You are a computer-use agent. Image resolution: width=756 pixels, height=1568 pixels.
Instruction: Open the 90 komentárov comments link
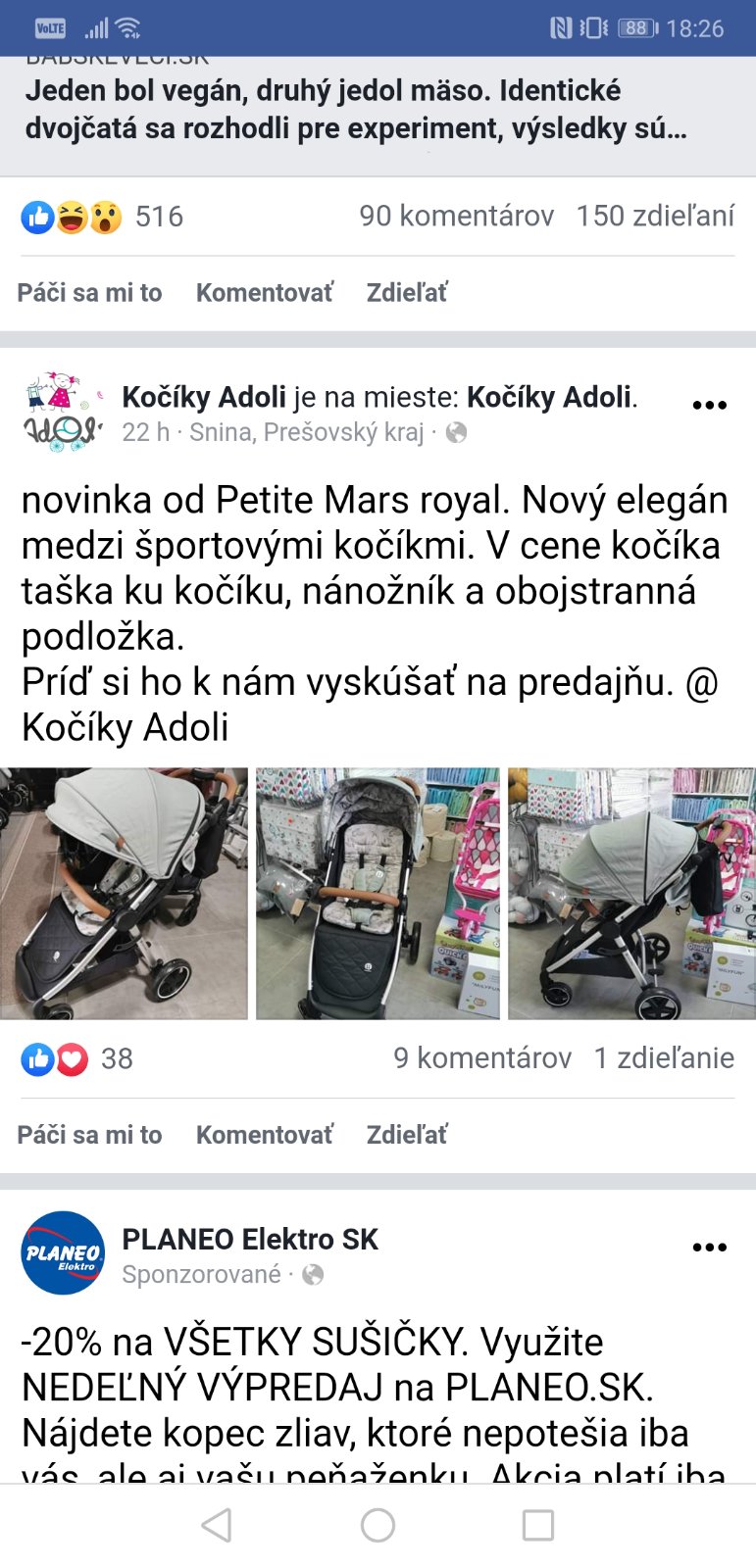(x=456, y=216)
